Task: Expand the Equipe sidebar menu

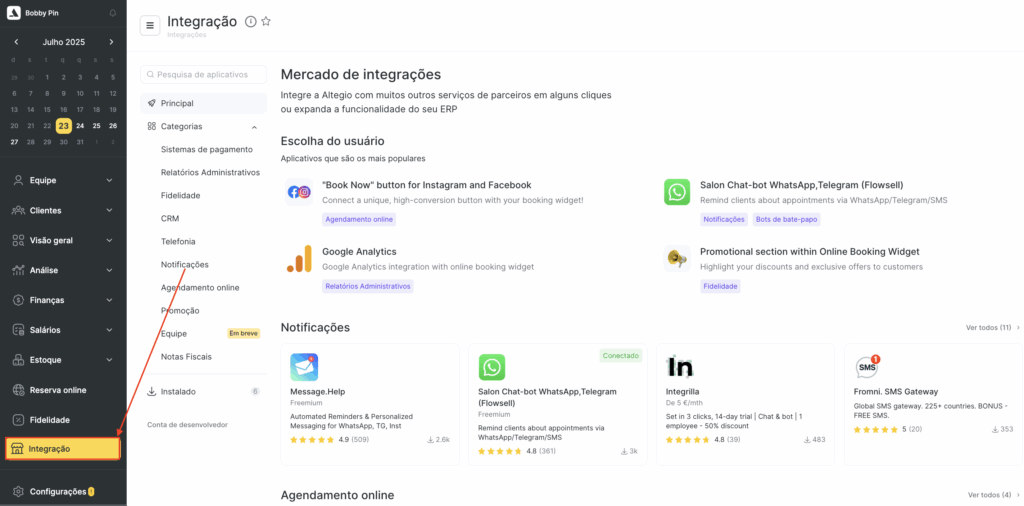Action: (63, 180)
